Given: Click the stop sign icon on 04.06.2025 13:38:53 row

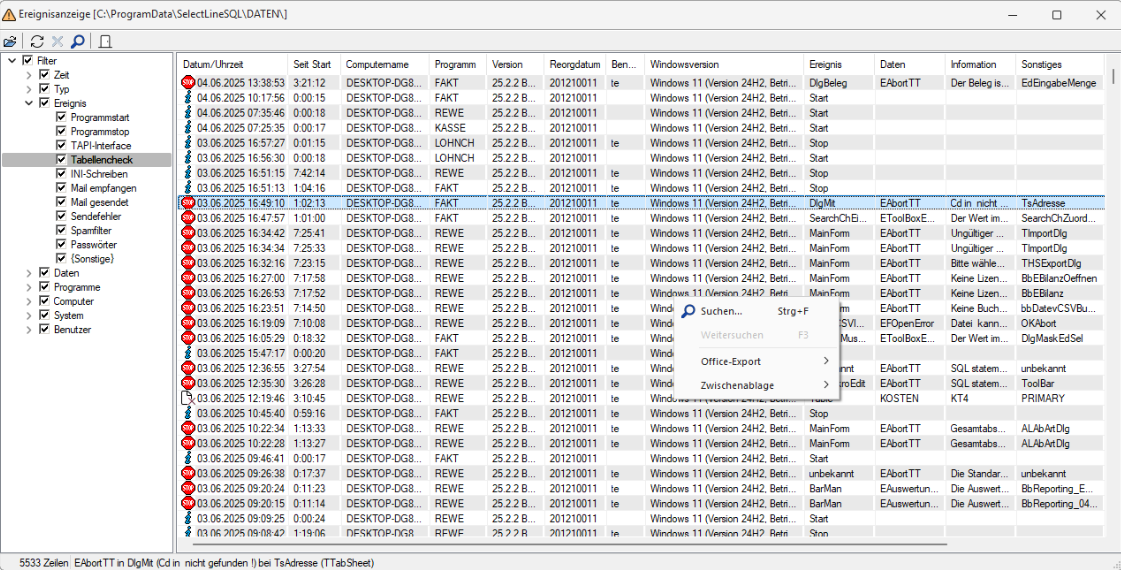Looking at the screenshot, I should (187, 83).
